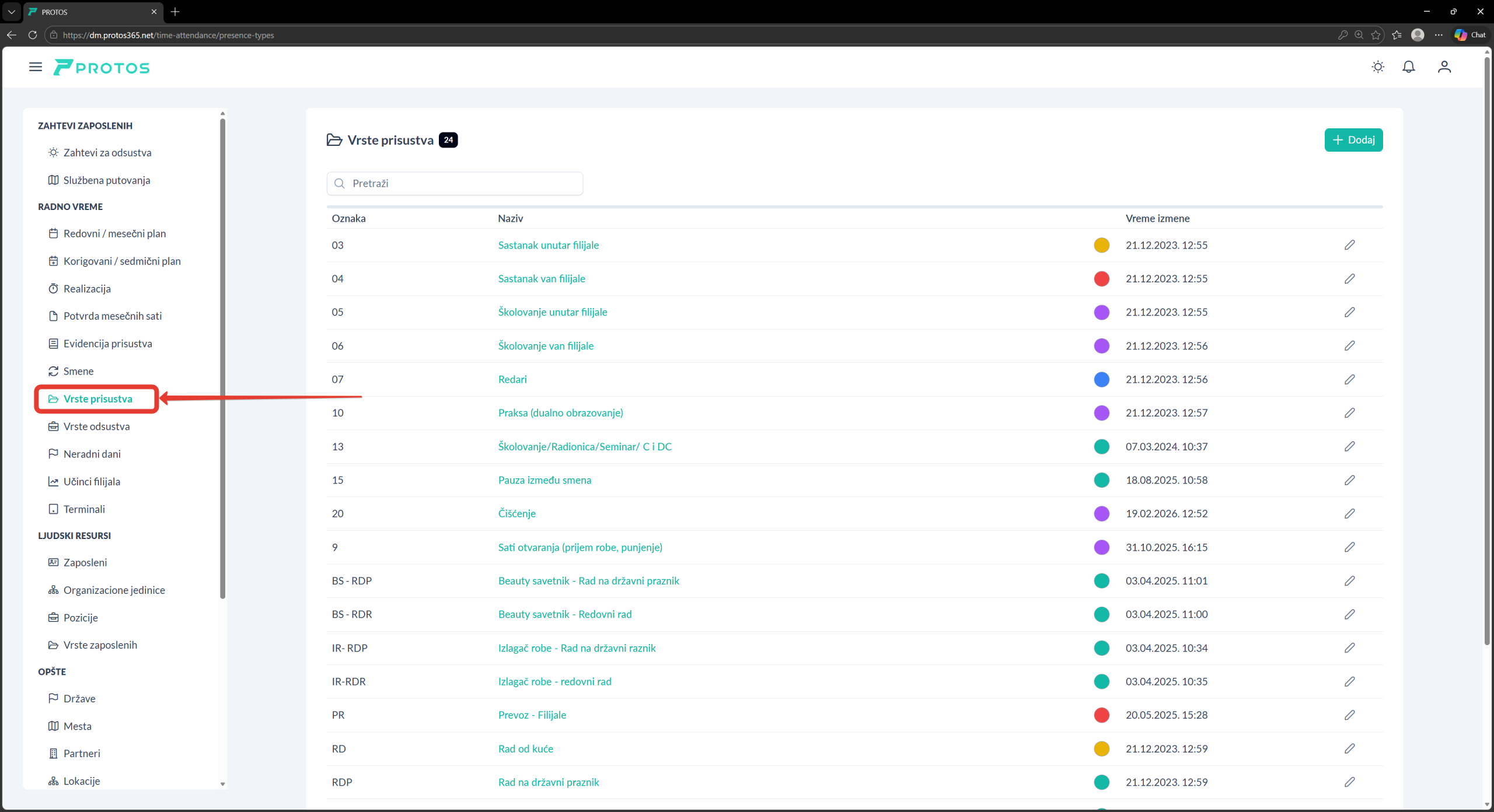This screenshot has width=1494, height=812.
Task: Edit the Čišćenje presence type via pencil
Action: pyautogui.click(x=1350, y=513)
